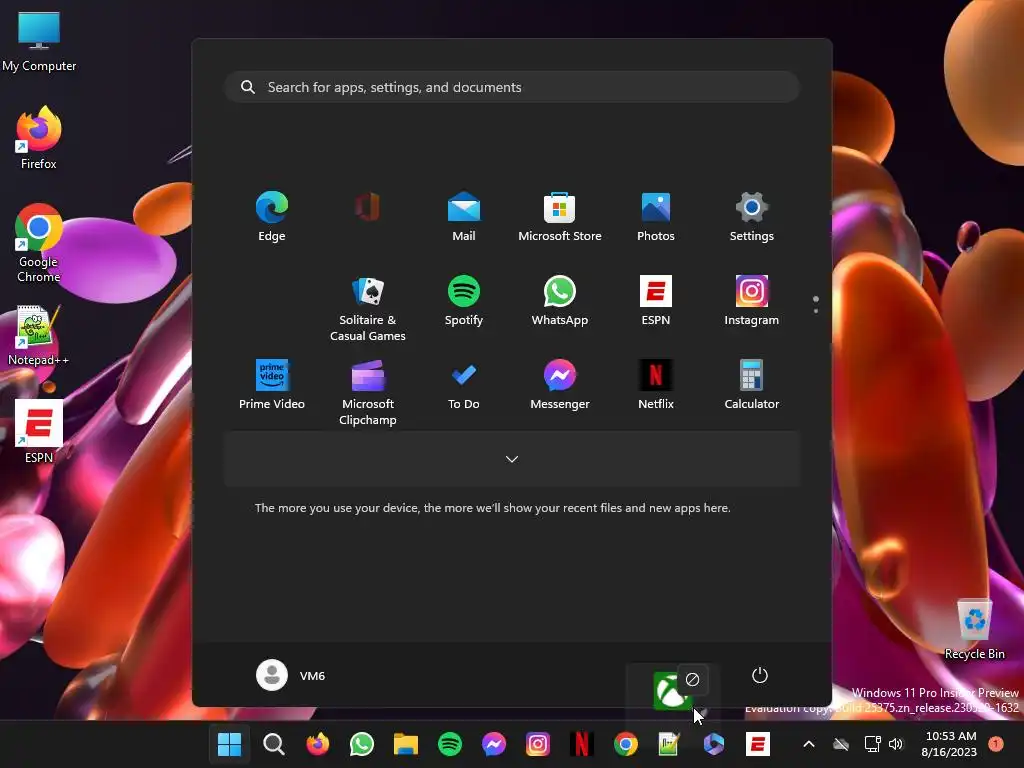This screenshot has height=768, width=1024.
Task: Open notification badge in tray
Action: [x=996, y=744]
